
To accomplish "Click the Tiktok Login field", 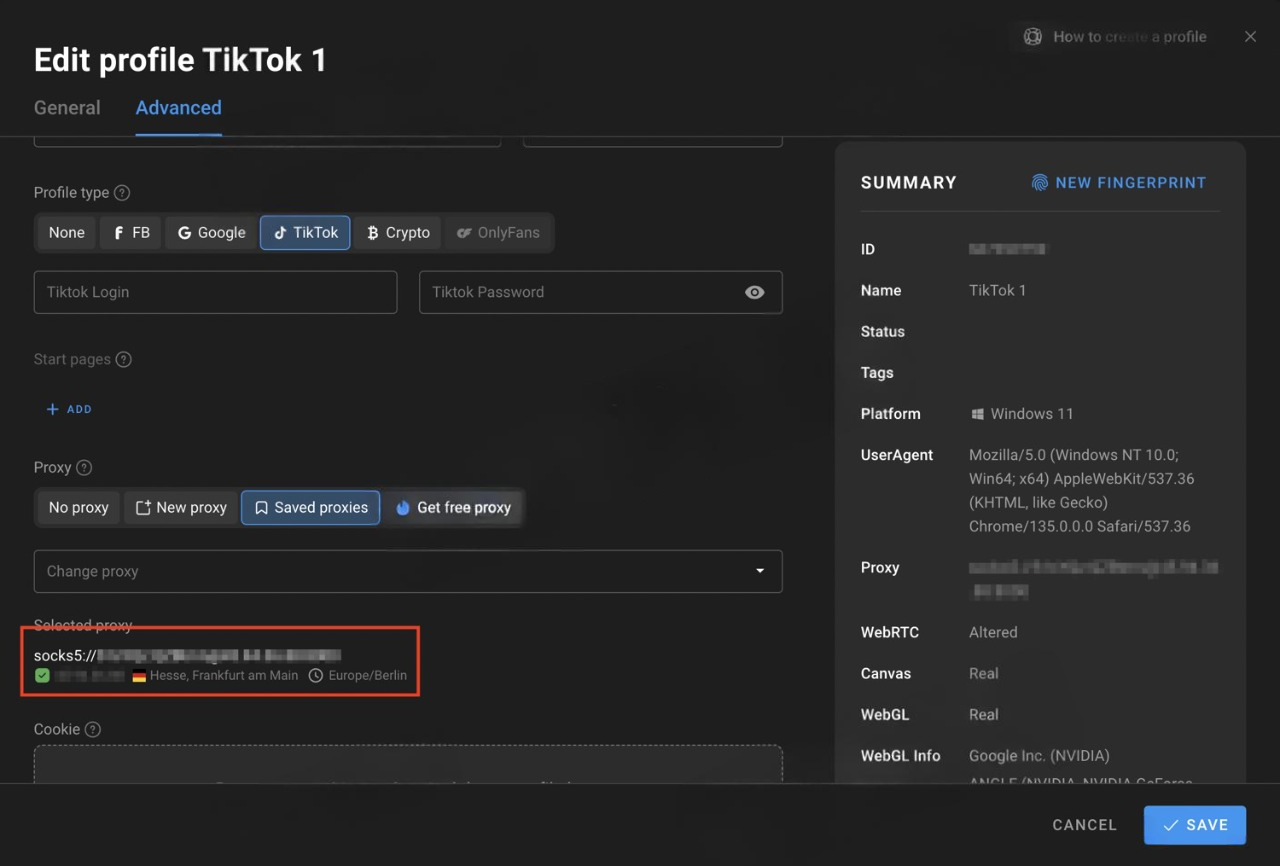I will pyautogui.click(x=216, y=292).
